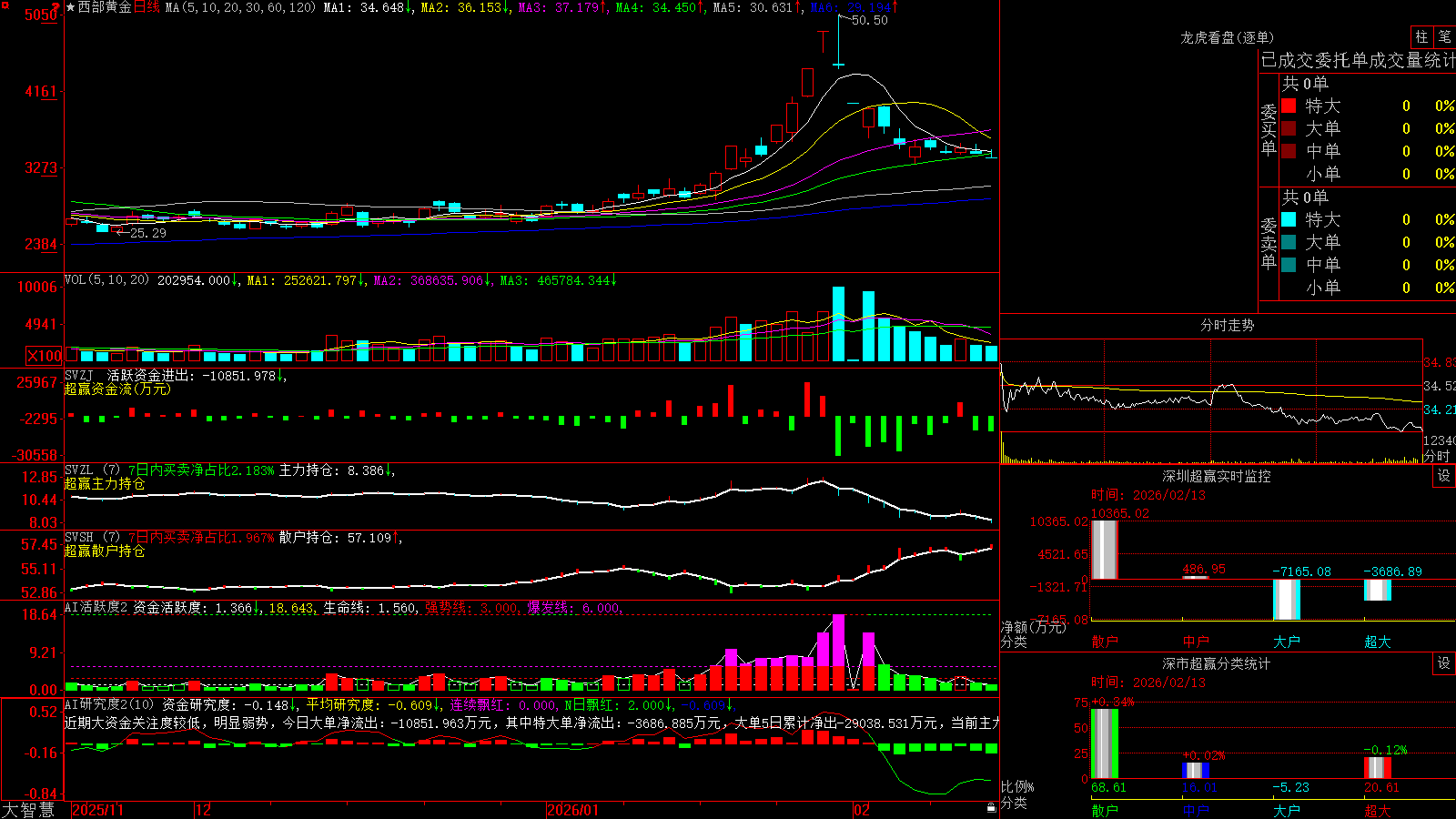Click the tallest cyan volume bar
The width and height of the screenshot is (1456, 819).
(838, 324)
